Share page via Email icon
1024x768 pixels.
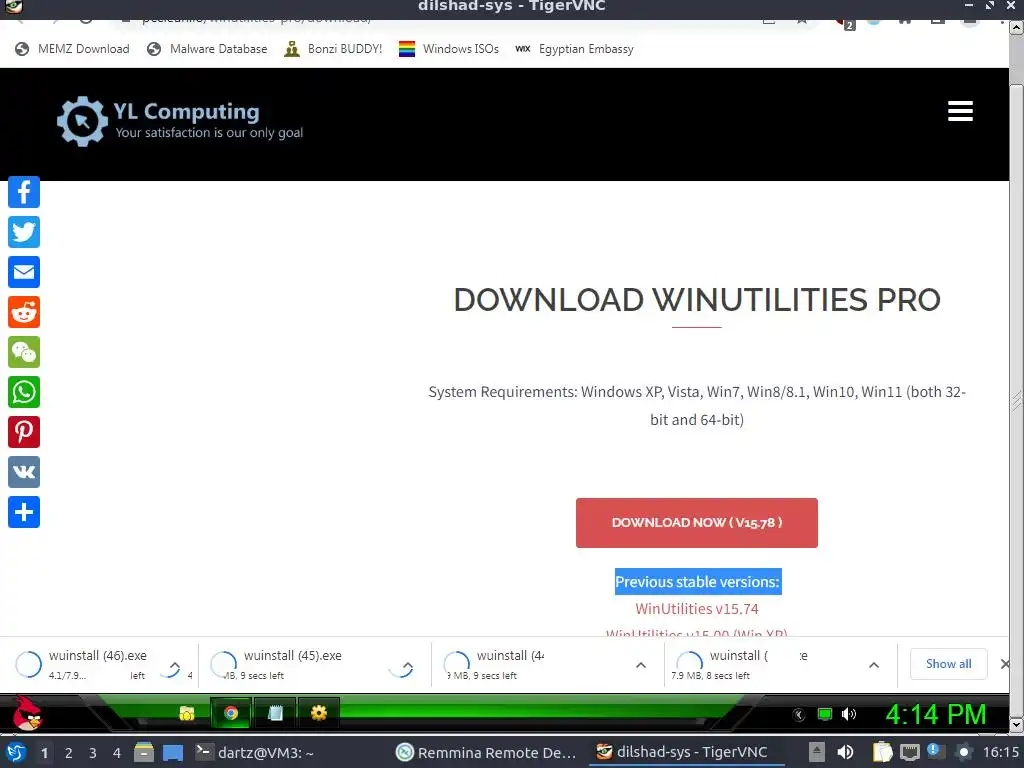tap(24, 272)
